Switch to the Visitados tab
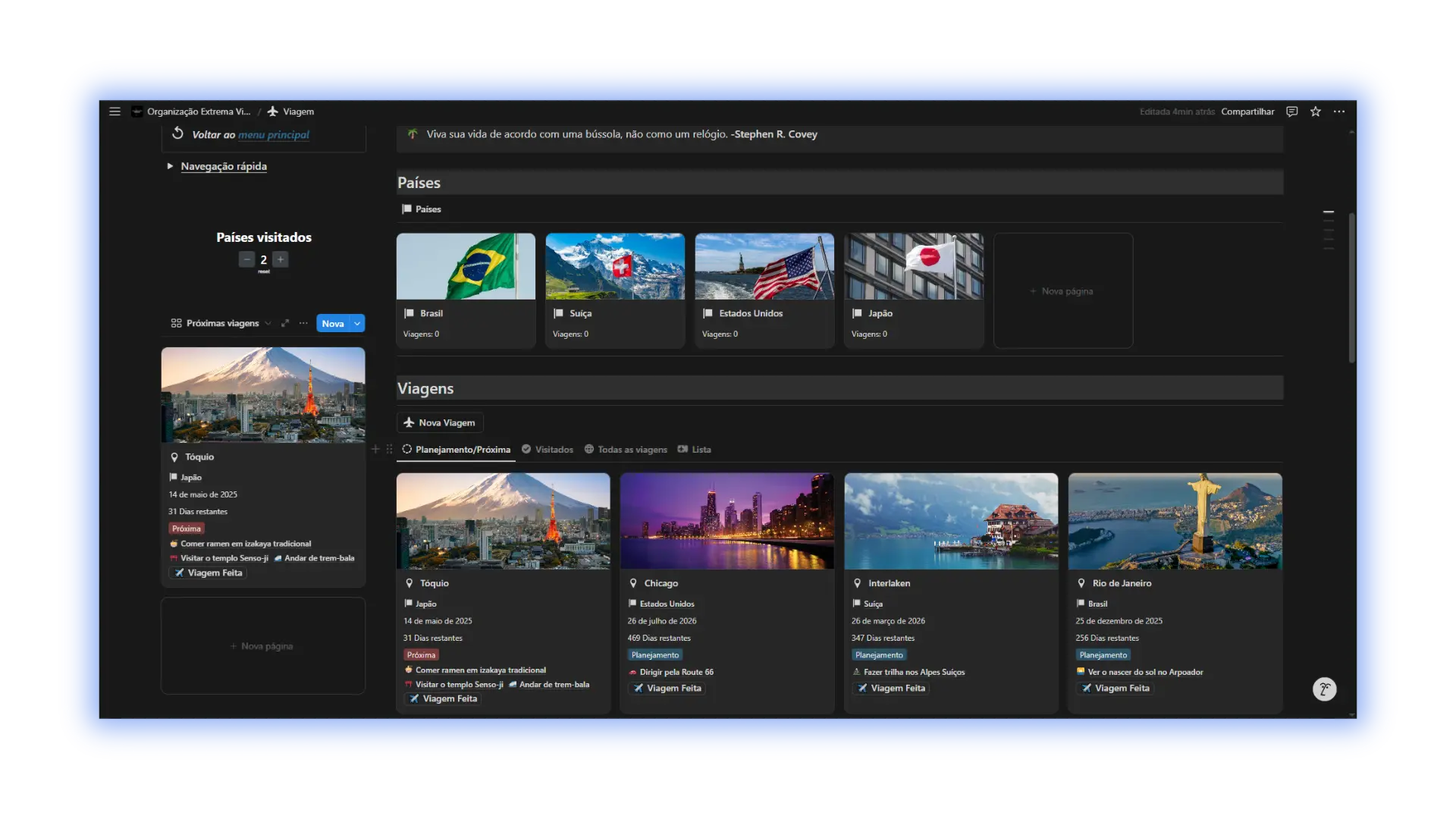The width and height of the screenshot is (1456, 819). tap(548, 450)
